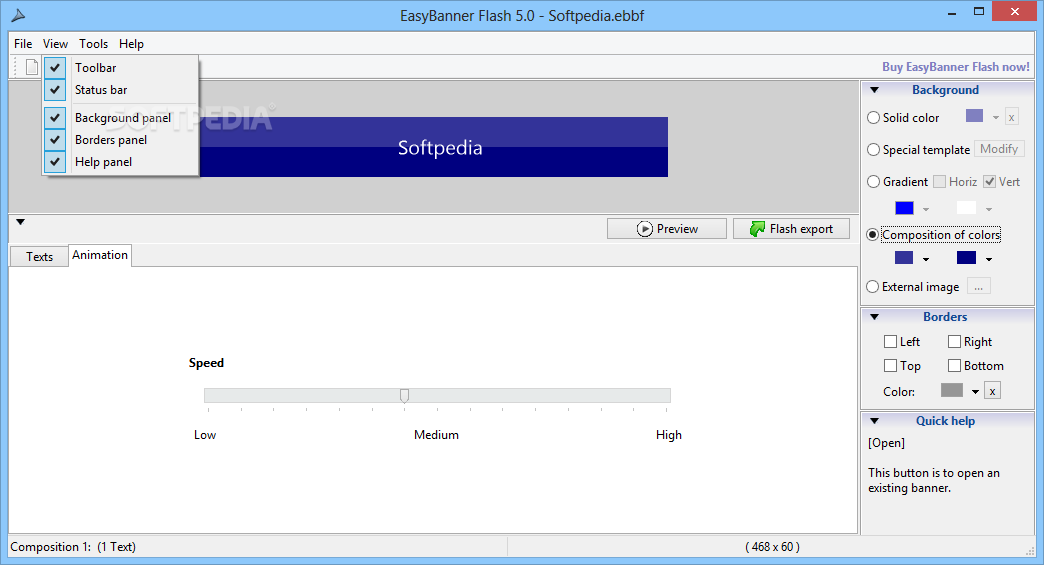Browse for external image with ellipsis button

coord(978,286)
